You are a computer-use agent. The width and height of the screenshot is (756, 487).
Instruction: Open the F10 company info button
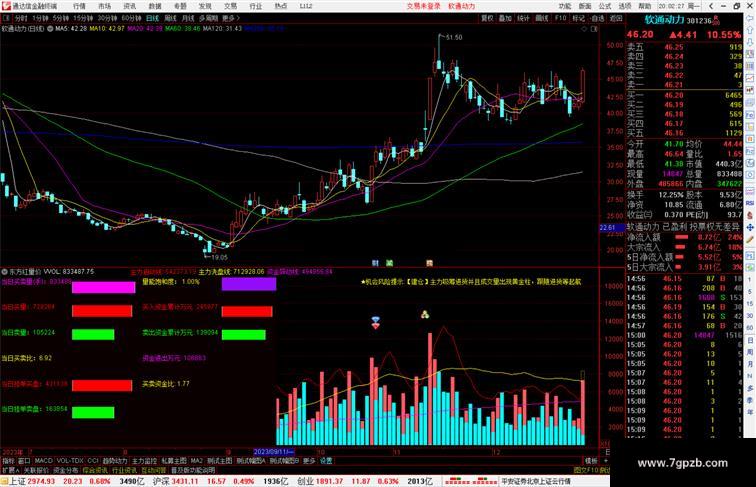click(560, 18)
